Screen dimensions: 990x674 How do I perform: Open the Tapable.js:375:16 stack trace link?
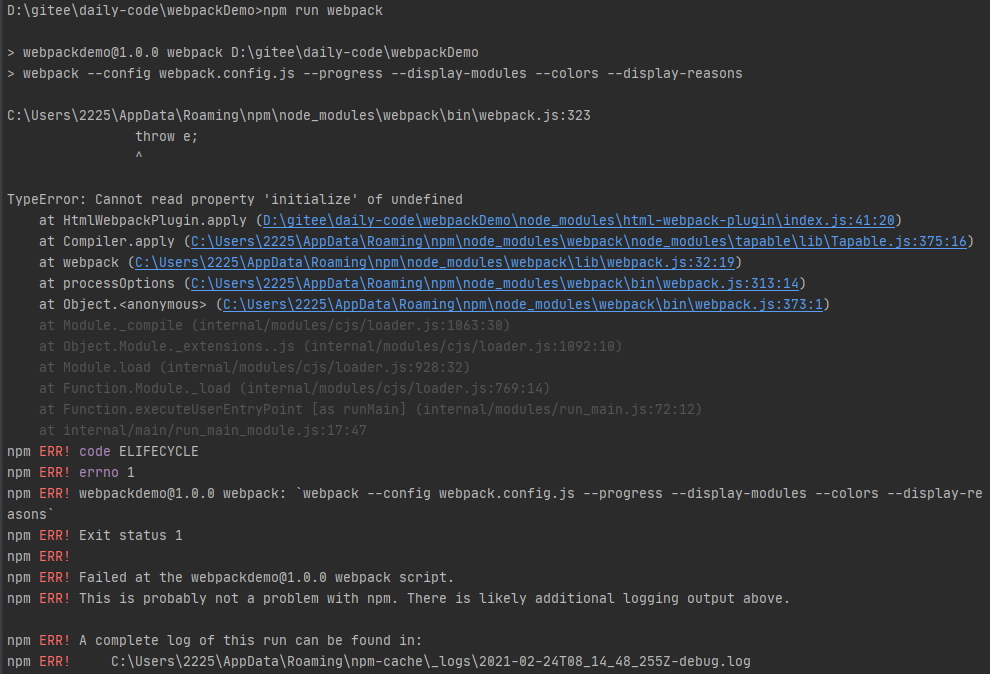[581, 241]
